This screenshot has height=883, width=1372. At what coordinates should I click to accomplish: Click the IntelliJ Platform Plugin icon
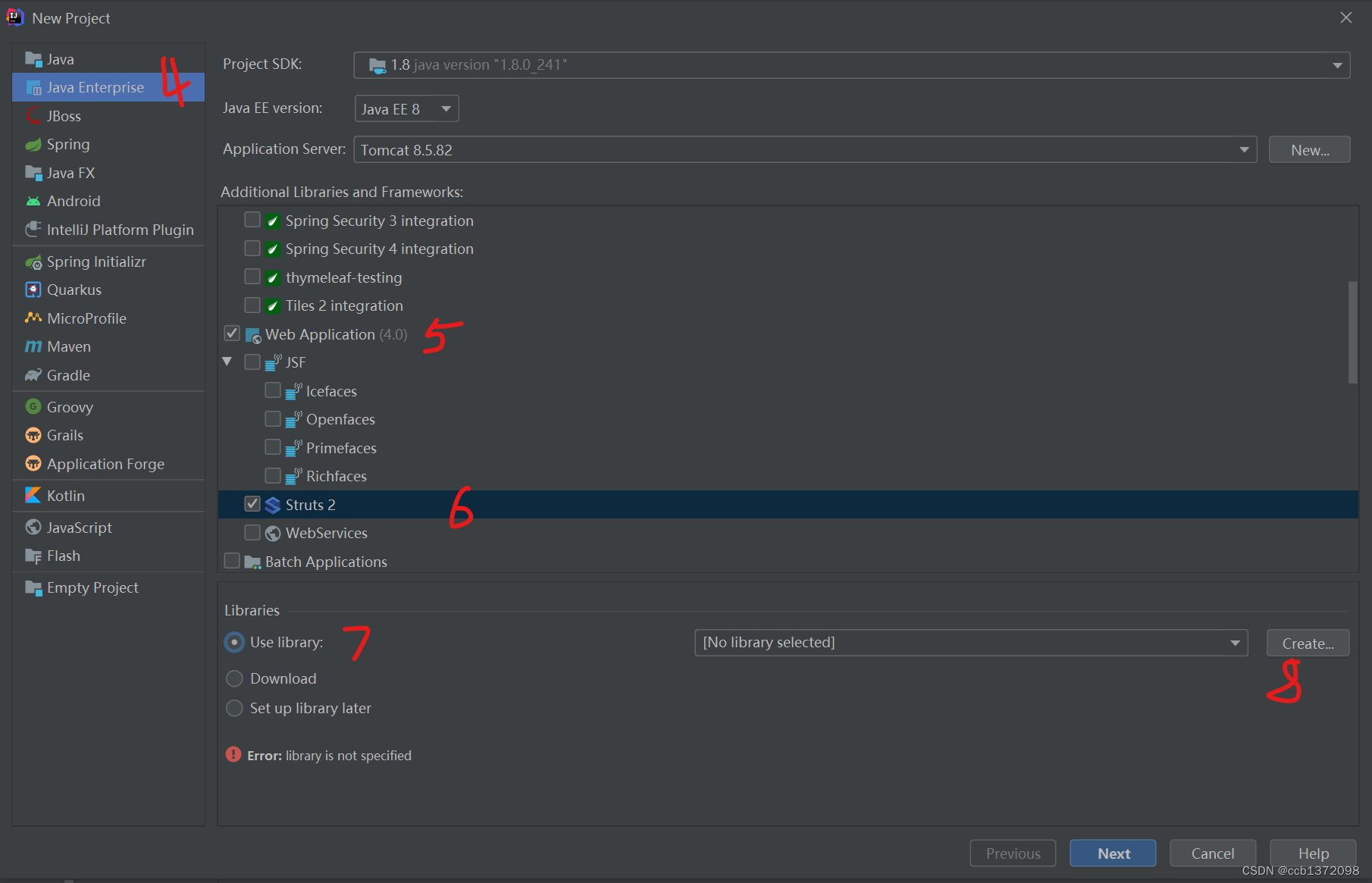[x=33, y=230]
